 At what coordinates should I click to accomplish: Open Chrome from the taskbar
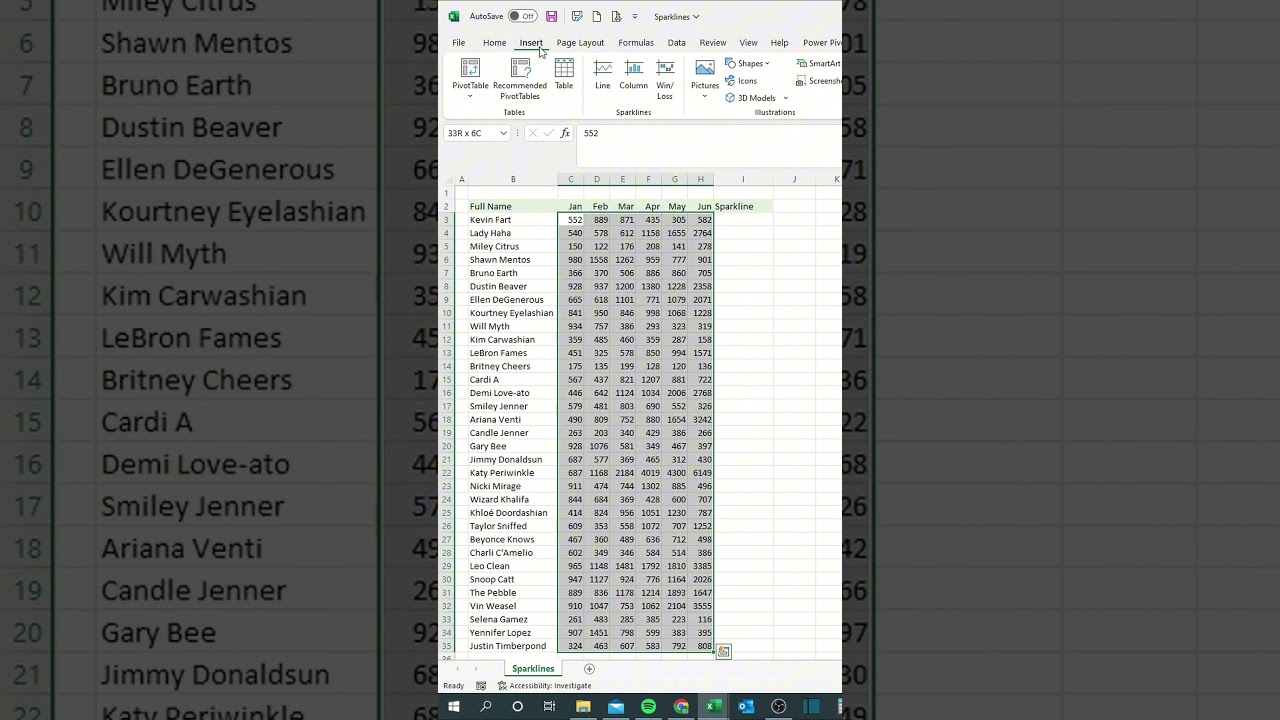[x=681, y=707]
